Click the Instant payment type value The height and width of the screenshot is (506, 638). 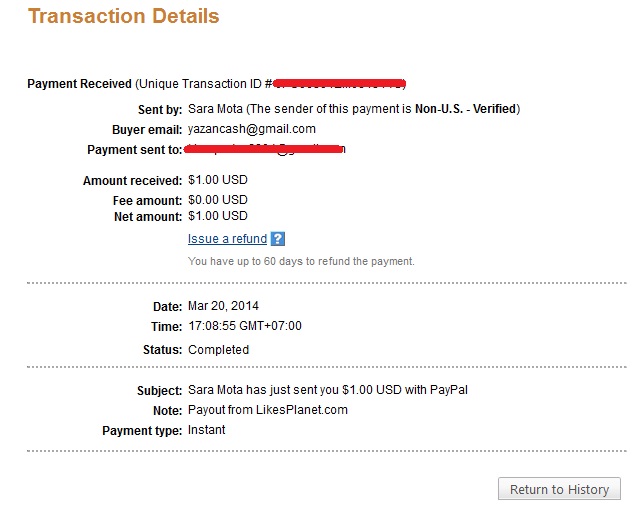point(206,430)
